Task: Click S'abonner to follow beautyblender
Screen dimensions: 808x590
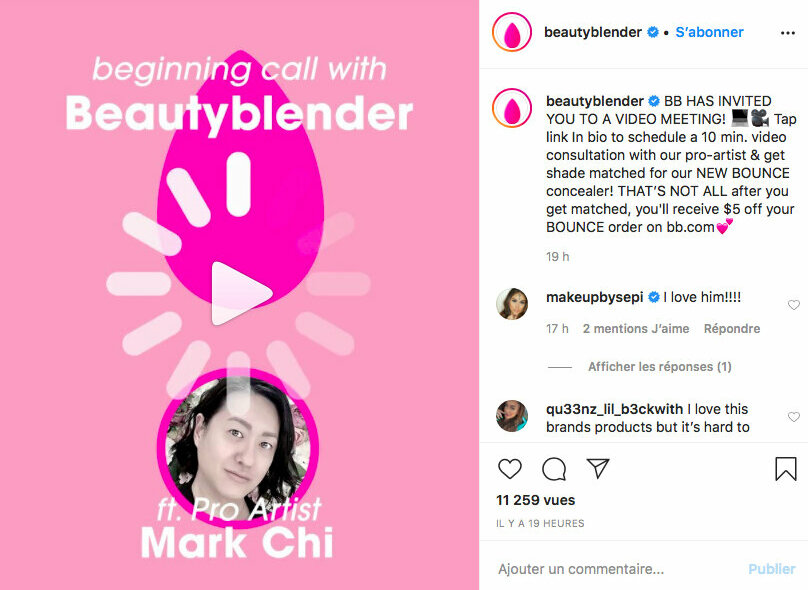Action: pos(709,32)
